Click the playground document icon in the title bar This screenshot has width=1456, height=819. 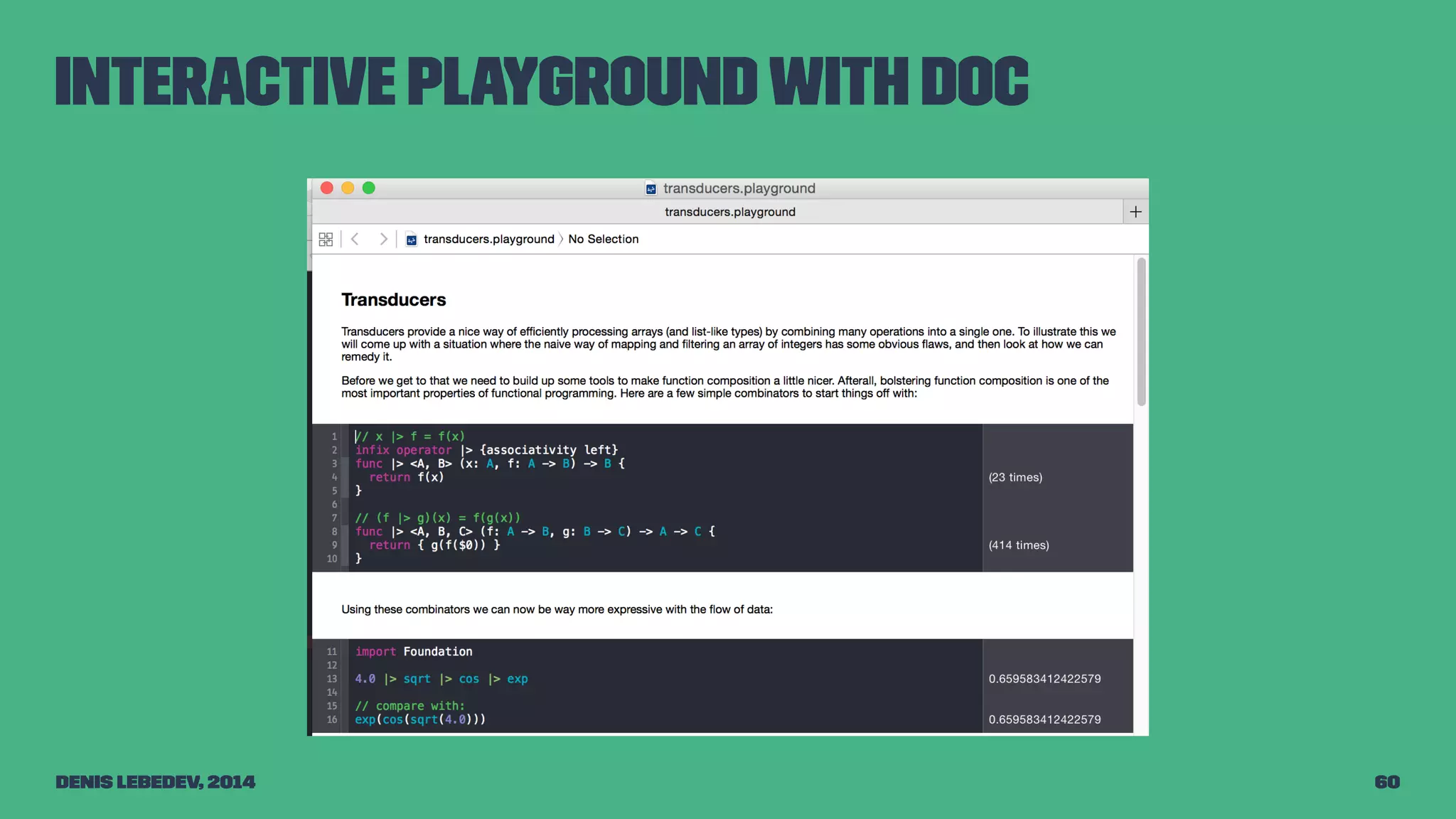coord(651,188)
